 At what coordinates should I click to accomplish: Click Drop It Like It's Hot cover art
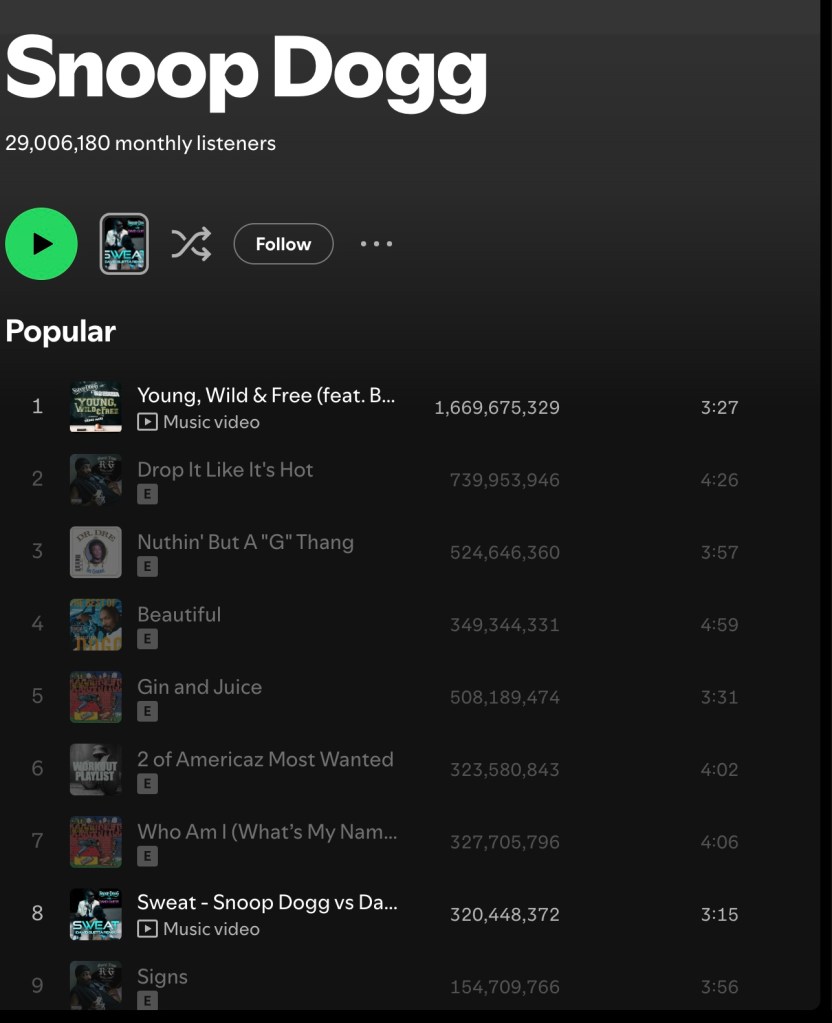pos(96,480)
